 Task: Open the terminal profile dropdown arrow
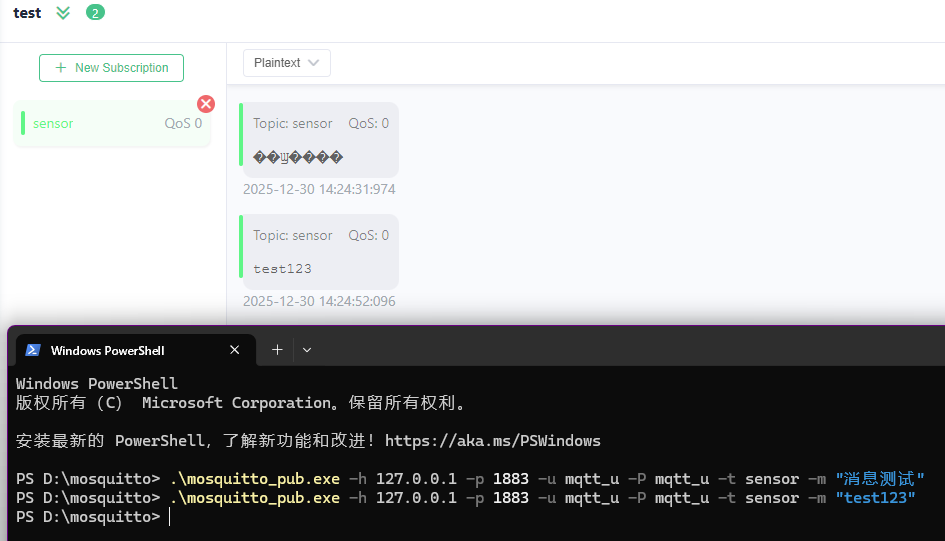click(307, 350)
